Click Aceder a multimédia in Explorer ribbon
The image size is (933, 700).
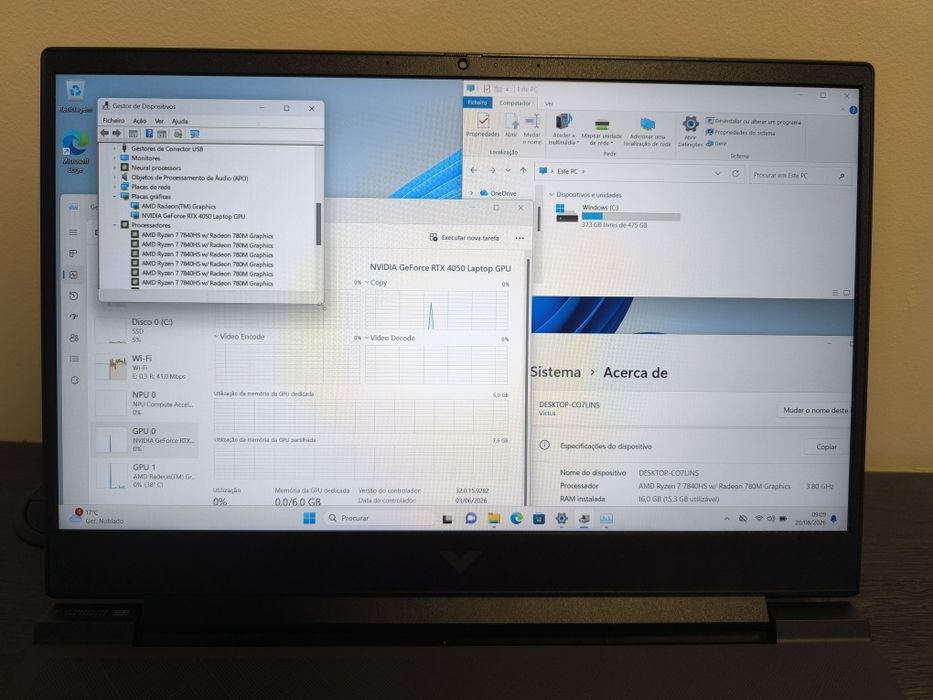click(x=563, y=130)
